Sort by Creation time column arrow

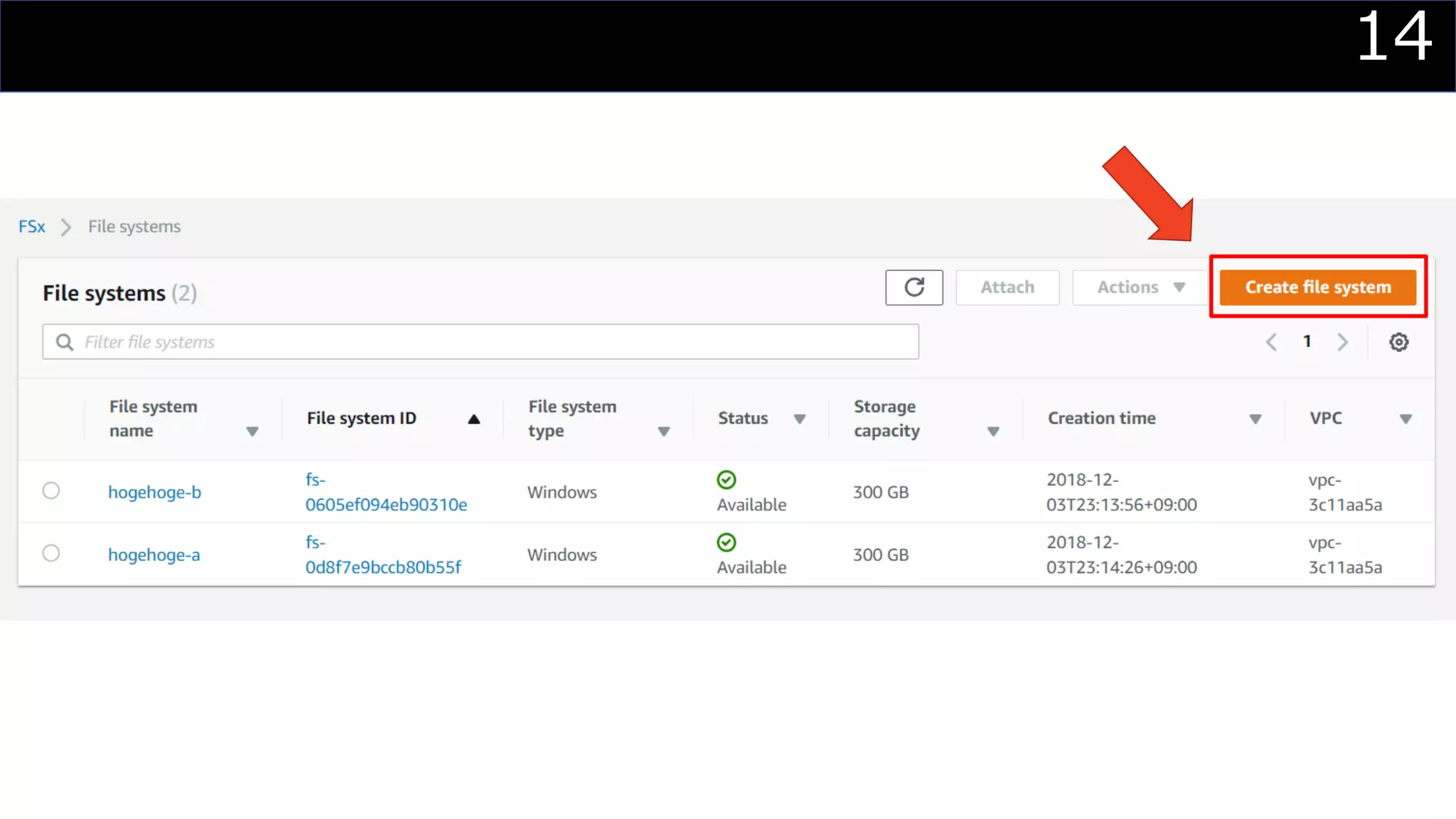tap(1255, 419)
